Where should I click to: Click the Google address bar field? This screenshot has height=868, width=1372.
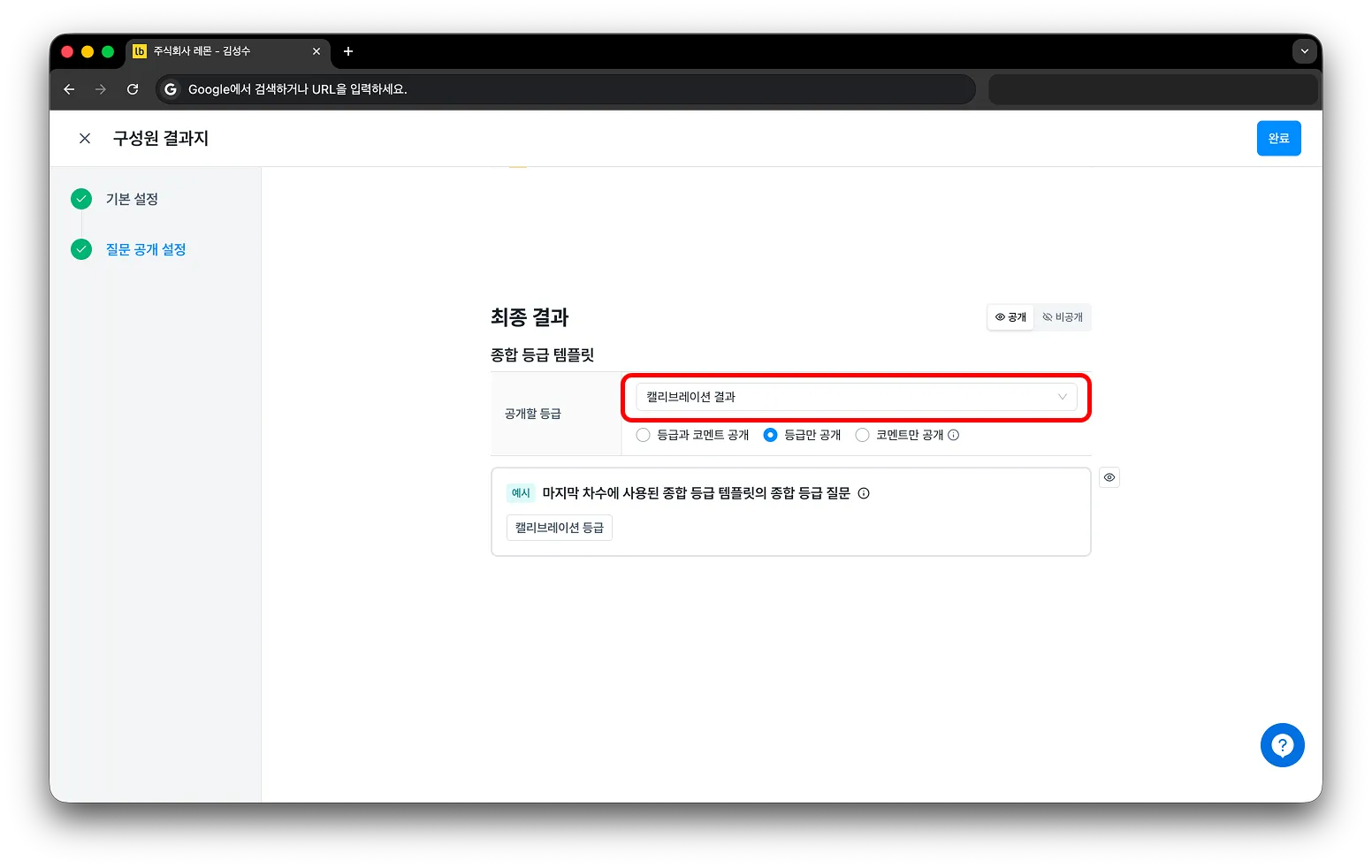coord(566,89)
